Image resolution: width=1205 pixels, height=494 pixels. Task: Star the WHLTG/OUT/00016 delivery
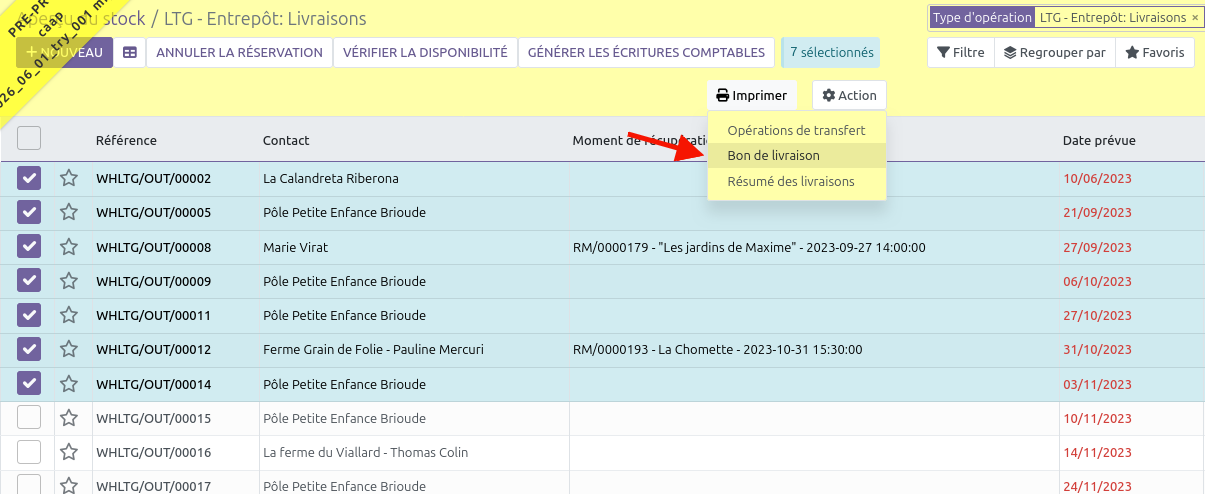coord(69,452)
